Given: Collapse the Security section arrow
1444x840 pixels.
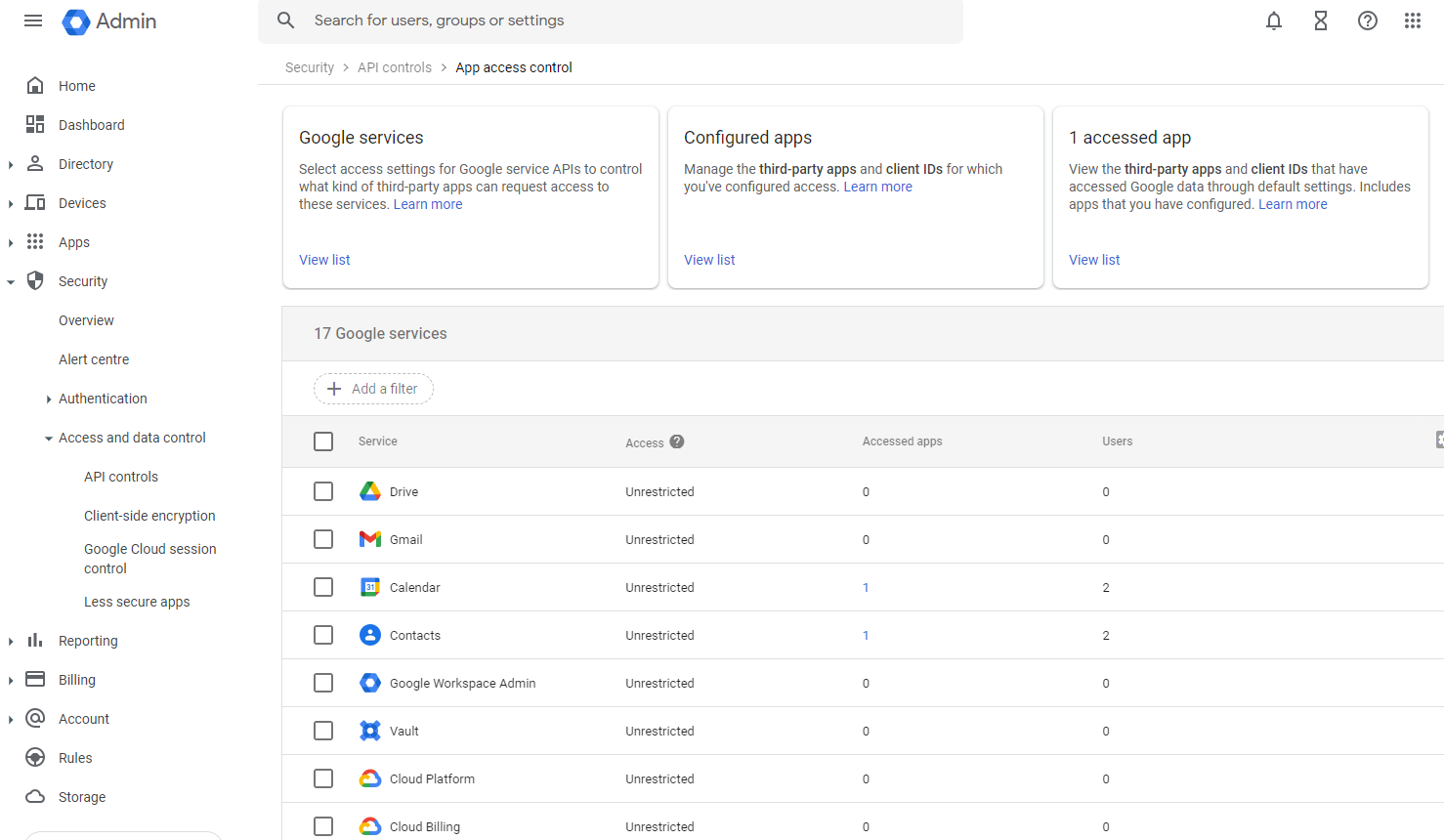Looking at the screenshot, I should (11, 282).
